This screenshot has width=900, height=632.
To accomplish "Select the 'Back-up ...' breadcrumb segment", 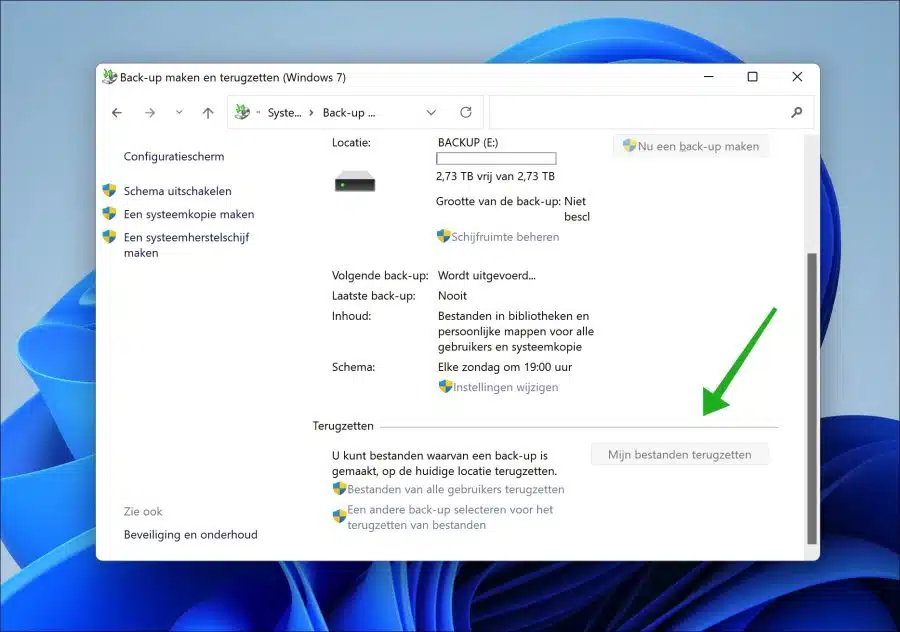I will pos(349,113).
